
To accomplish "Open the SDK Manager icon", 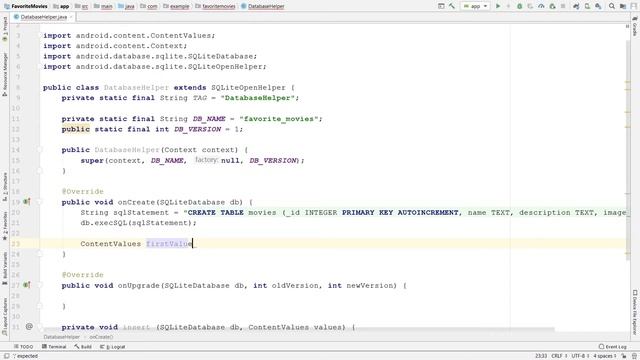I will pyautogui.click(x=598, y=6).
